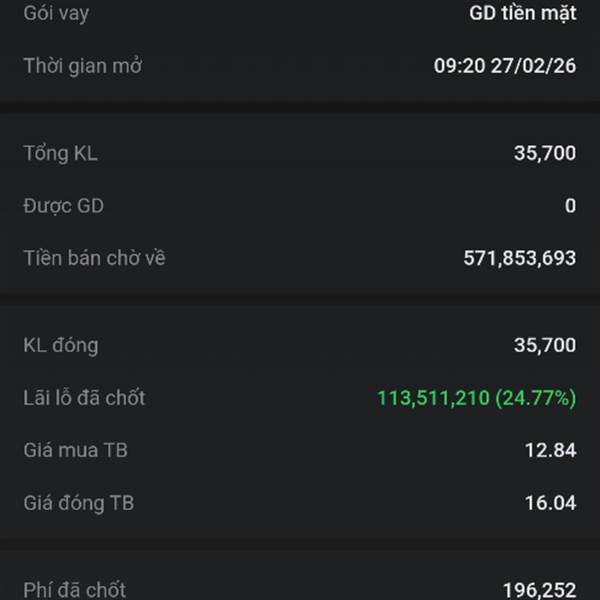The width and height of the screenshot is (600, 600).
Task: Select the 35,700 value beside KL đóng
Action: click(544, 345)
